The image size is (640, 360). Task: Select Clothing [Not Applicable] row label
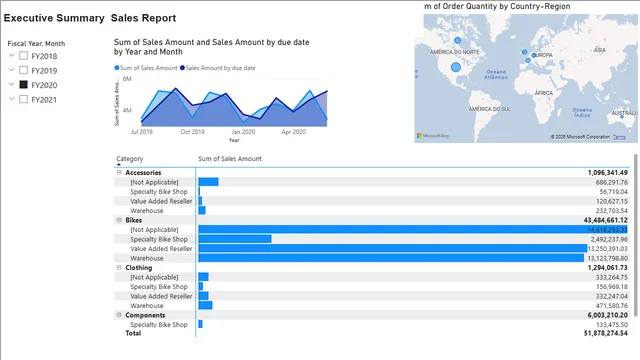(154, 277)
